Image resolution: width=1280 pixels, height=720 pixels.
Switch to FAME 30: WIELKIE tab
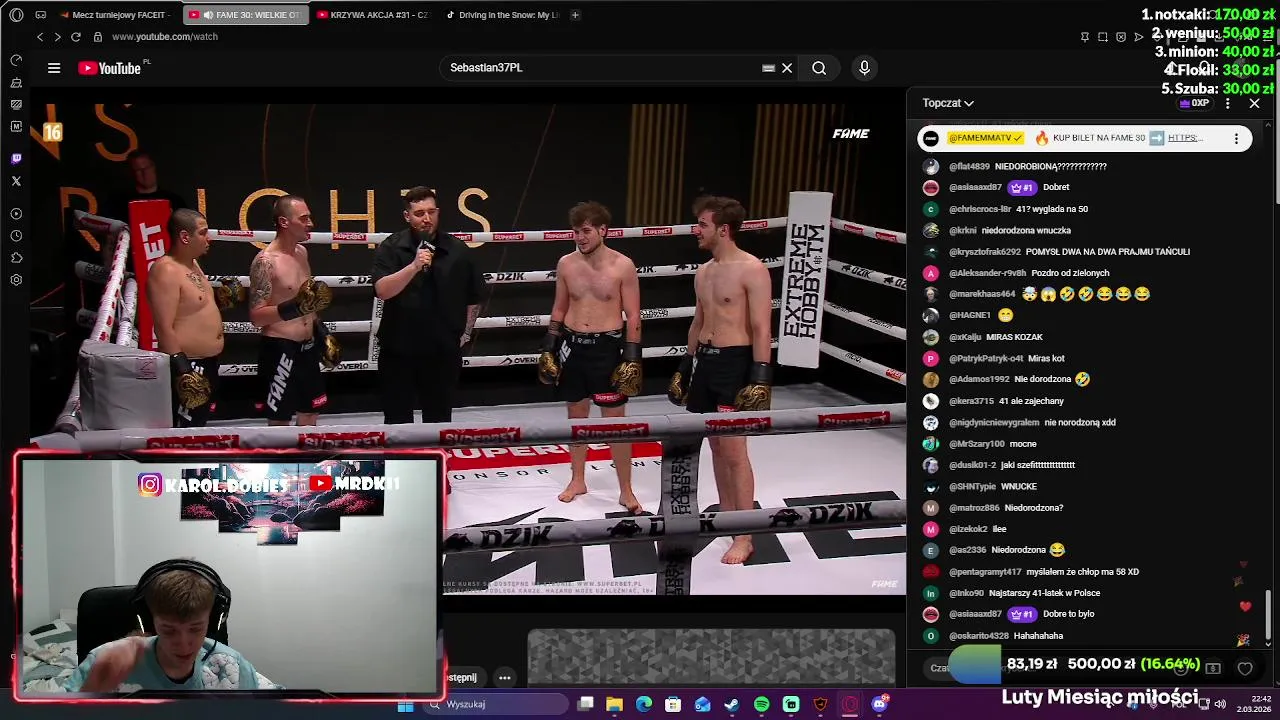coord(245,15)
